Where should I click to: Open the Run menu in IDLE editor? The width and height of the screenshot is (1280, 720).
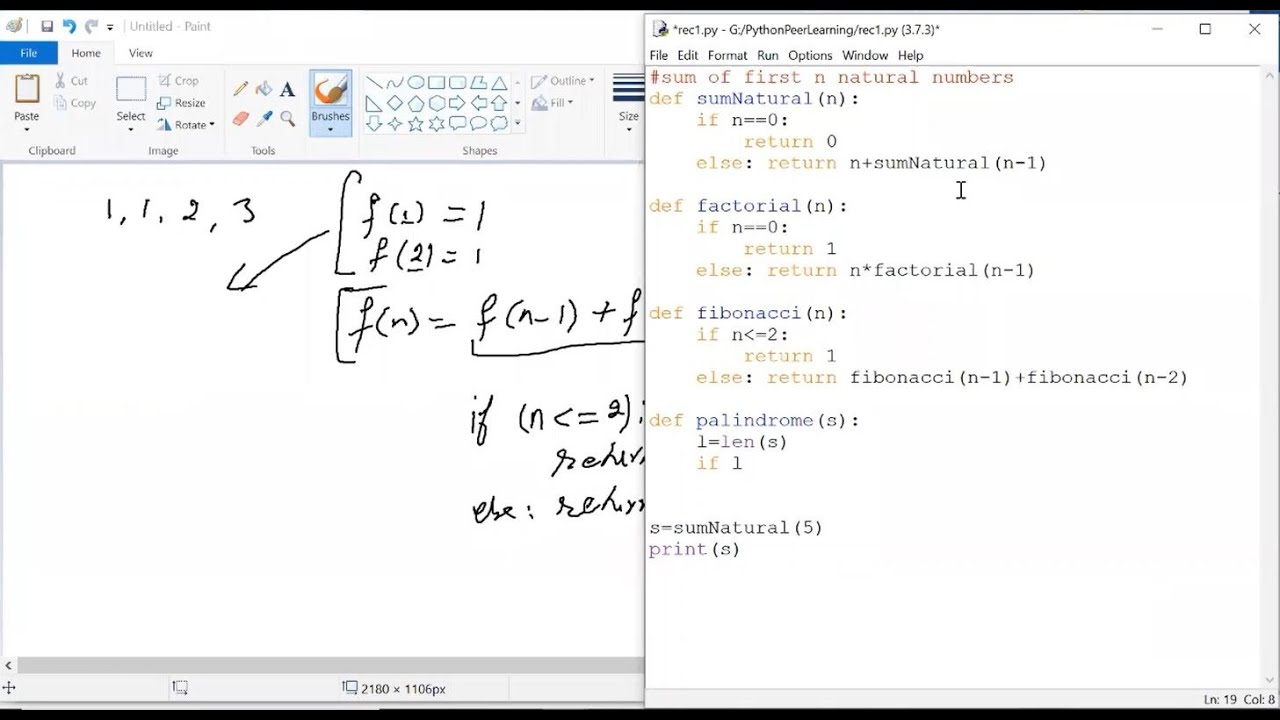click(x=768, y=55)
